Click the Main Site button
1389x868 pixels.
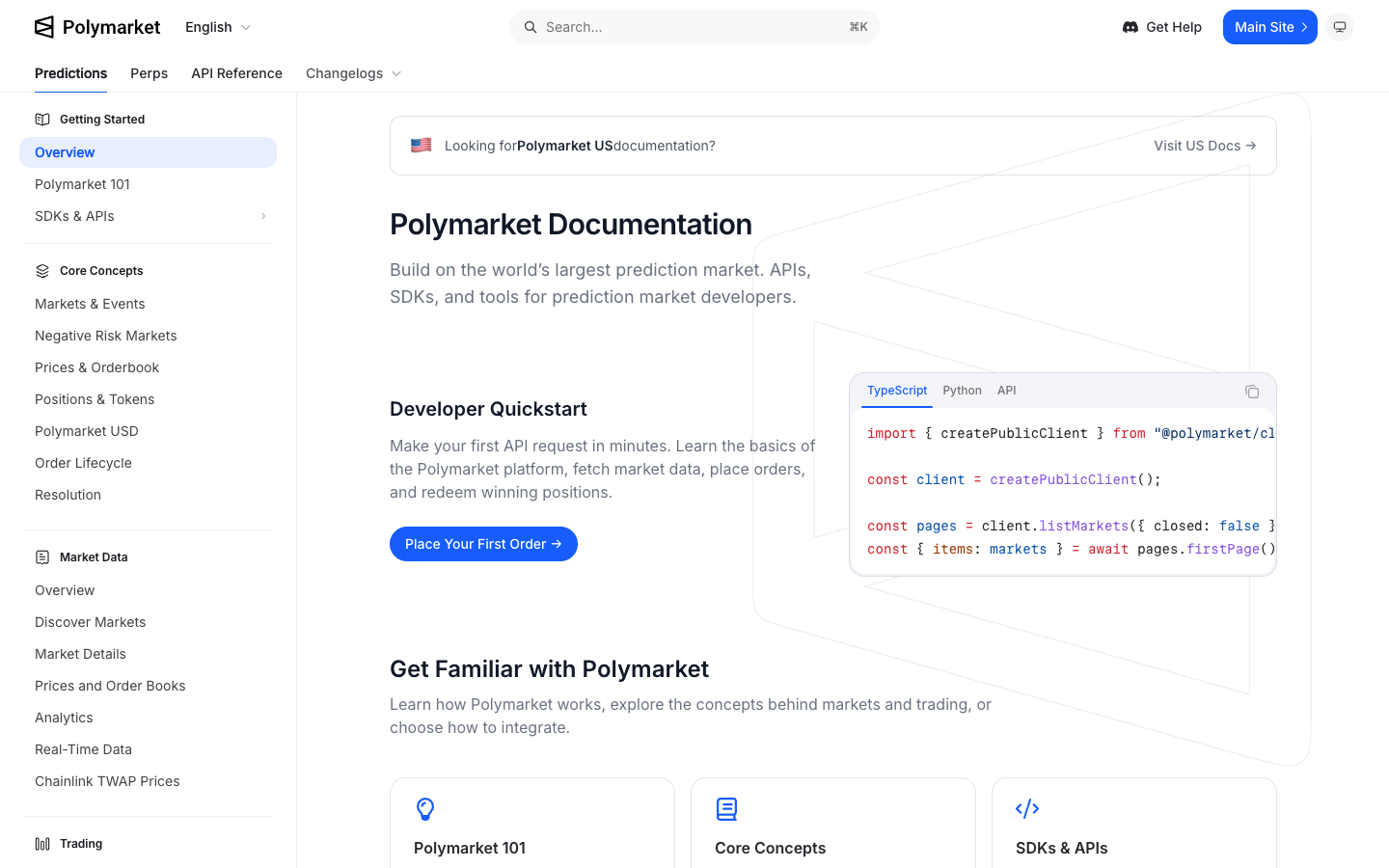pos(1269,27)
